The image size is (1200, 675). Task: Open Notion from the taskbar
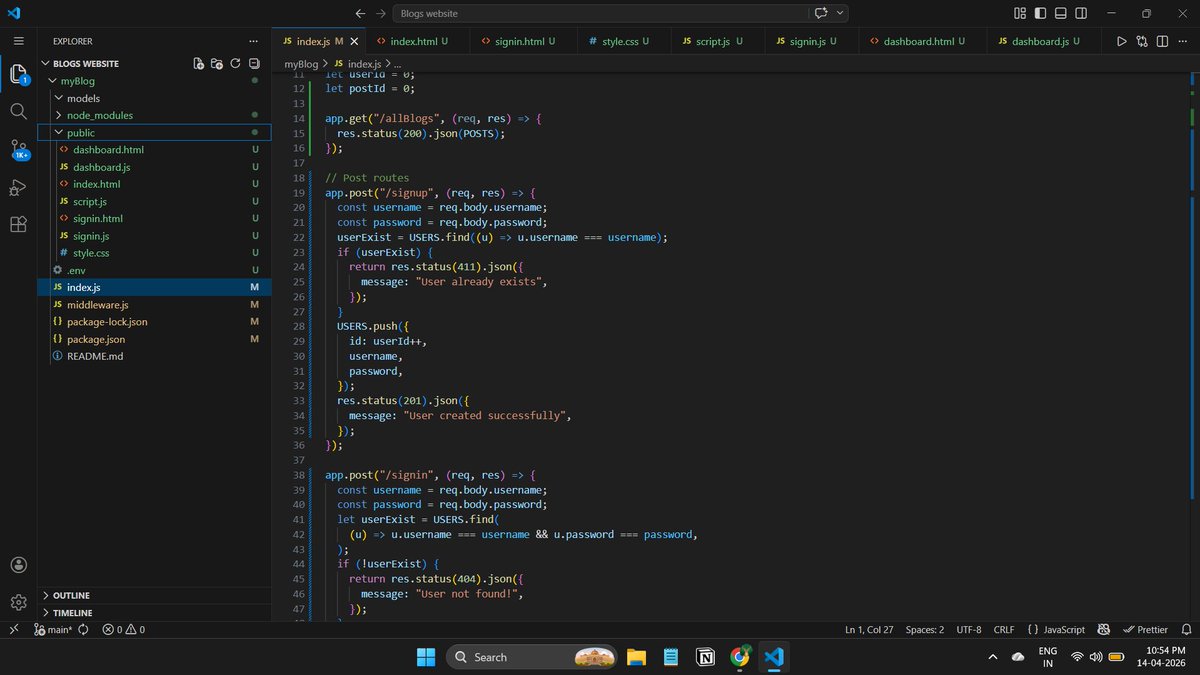[x=705, y=657]
